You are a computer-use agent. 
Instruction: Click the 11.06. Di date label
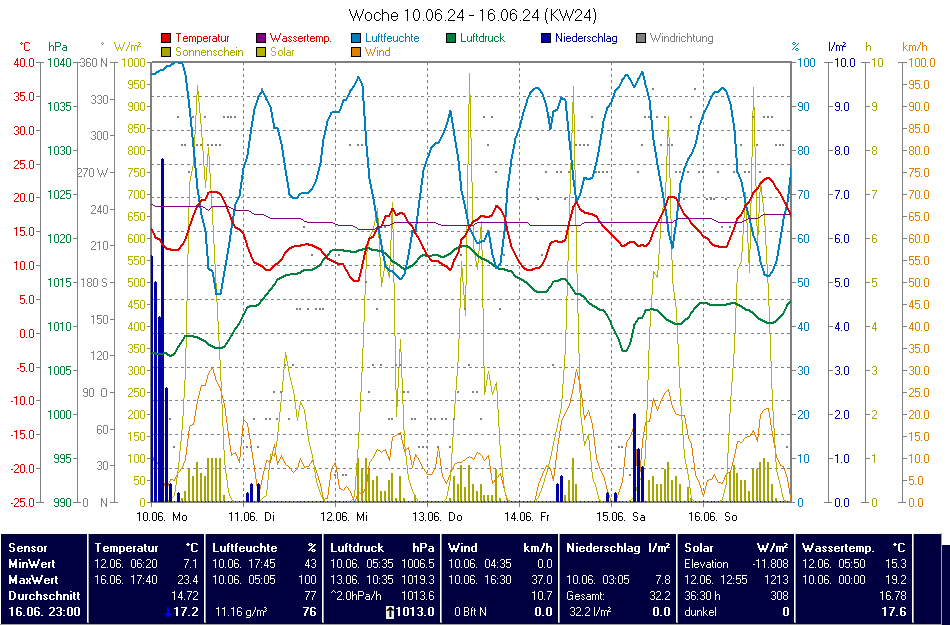[x=251, y=517]
